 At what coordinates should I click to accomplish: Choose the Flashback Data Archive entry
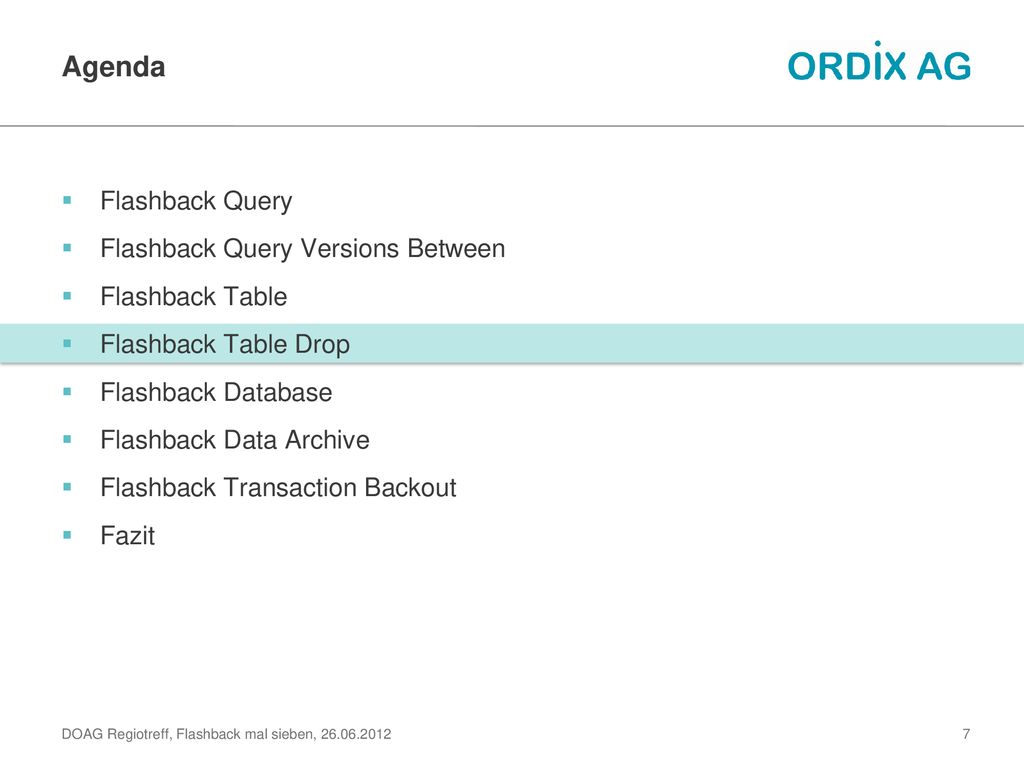pyautogui.click(x=235, y=440)
